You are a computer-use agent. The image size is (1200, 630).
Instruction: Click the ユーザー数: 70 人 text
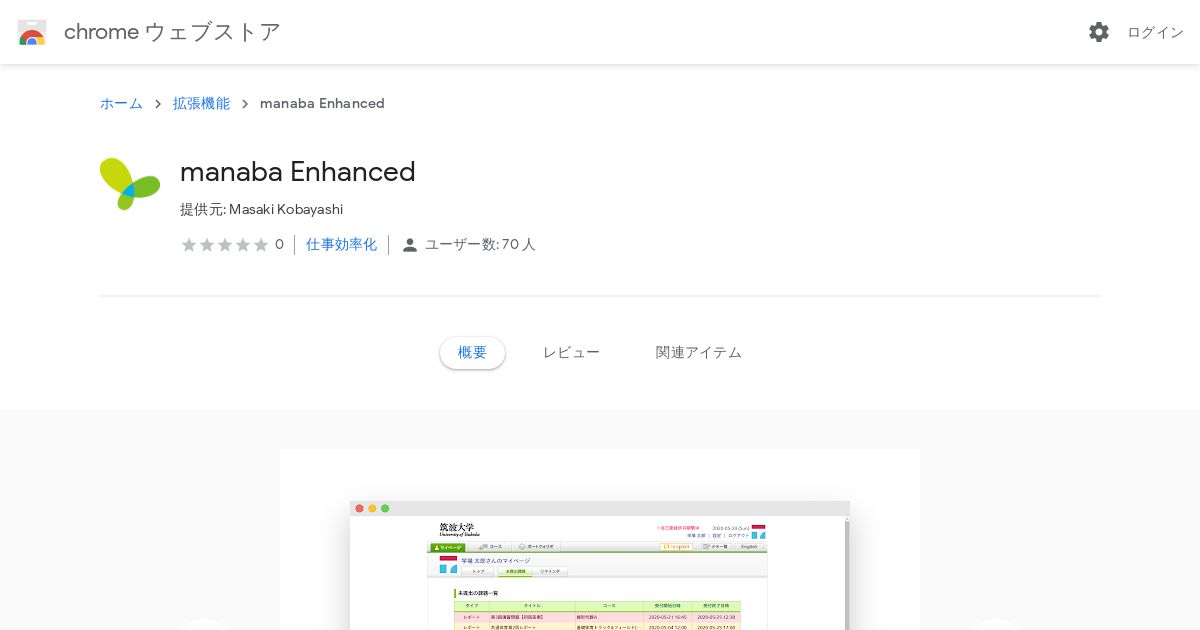pyautogui.click(x=480, y=245)
